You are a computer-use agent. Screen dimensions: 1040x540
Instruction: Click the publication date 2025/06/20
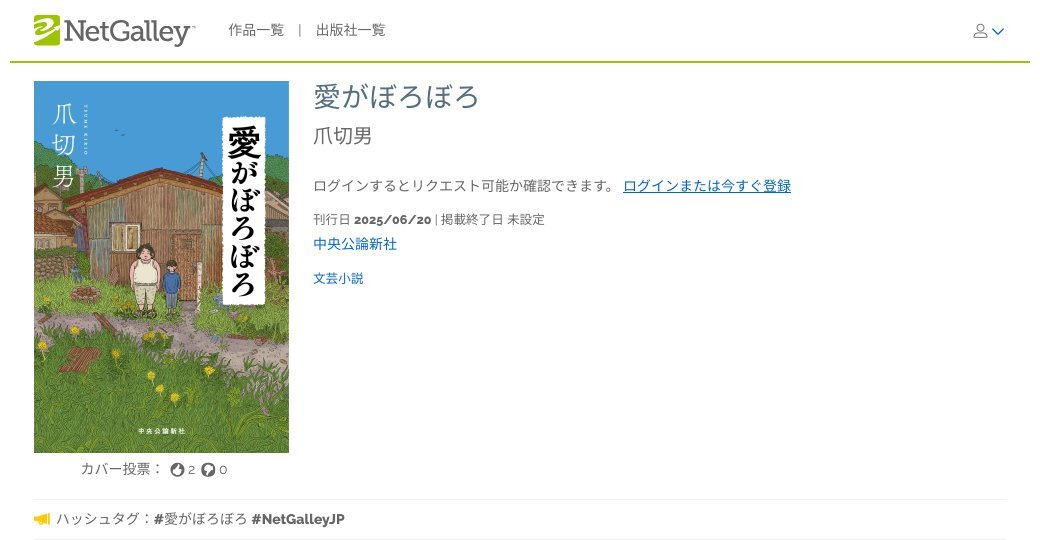pyautogui.click(x=393, y=220)
